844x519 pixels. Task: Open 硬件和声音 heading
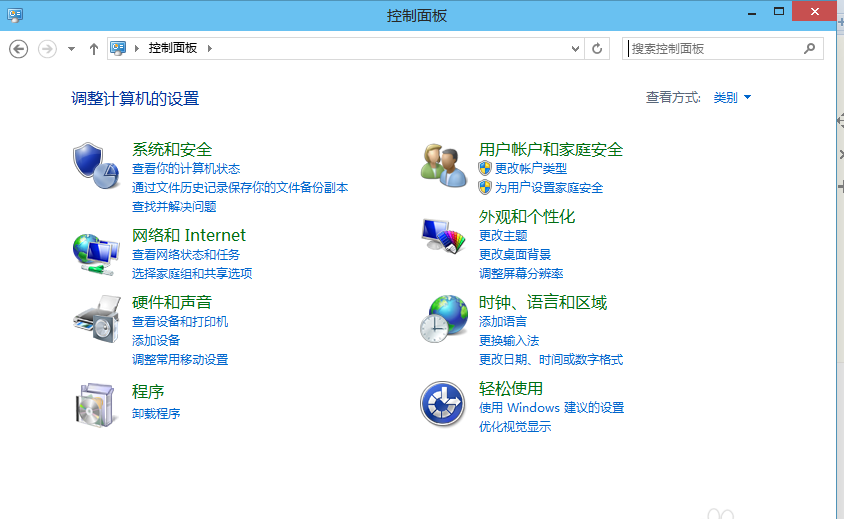tap(172, 303)
